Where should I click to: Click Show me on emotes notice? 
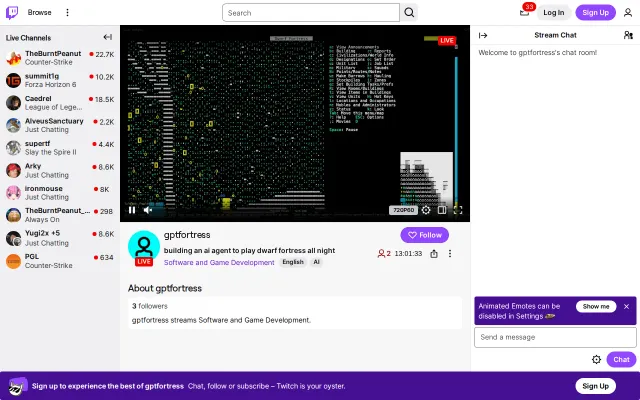tap(596, 306)
